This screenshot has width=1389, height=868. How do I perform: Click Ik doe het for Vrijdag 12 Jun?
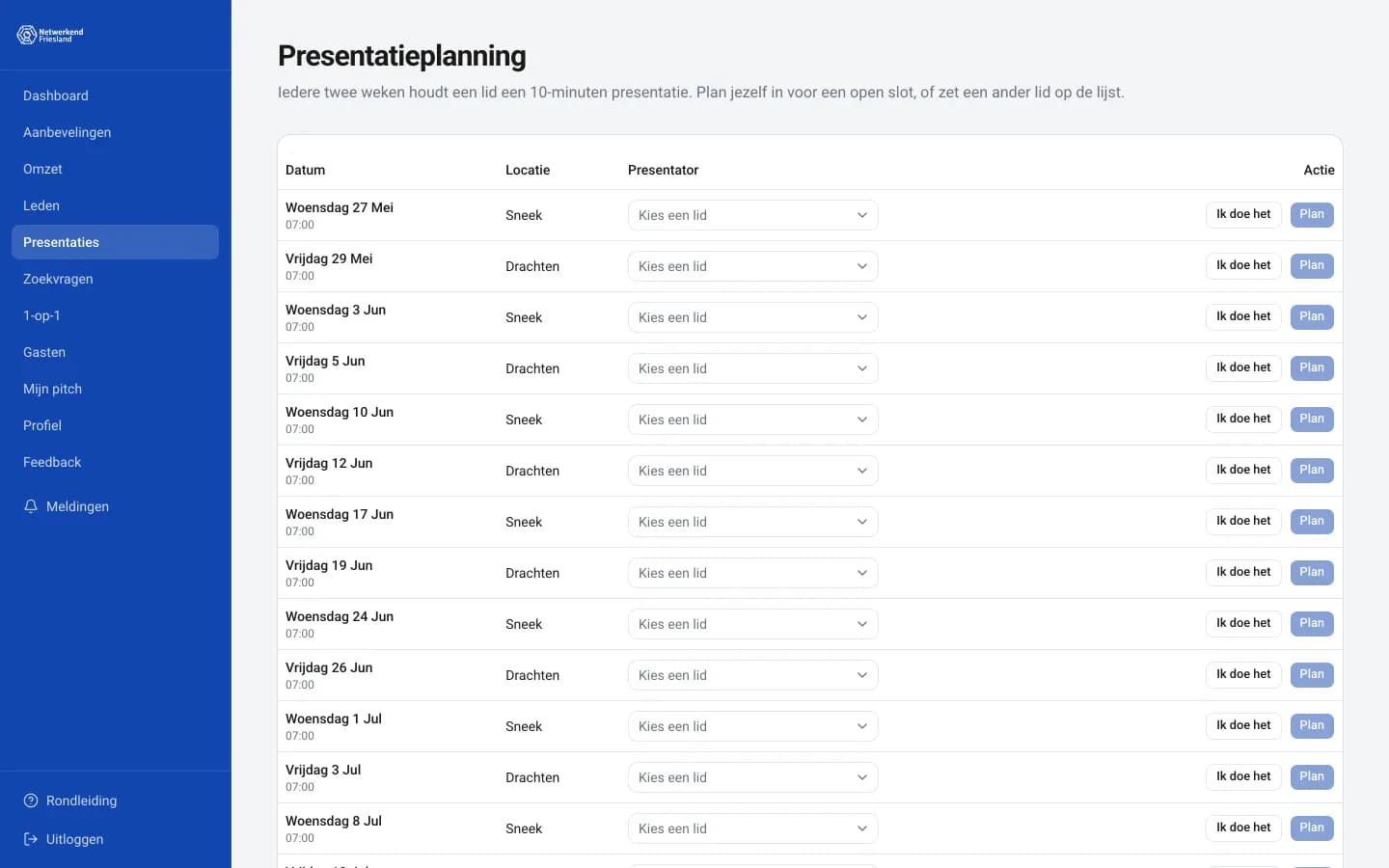[1243, 470]
